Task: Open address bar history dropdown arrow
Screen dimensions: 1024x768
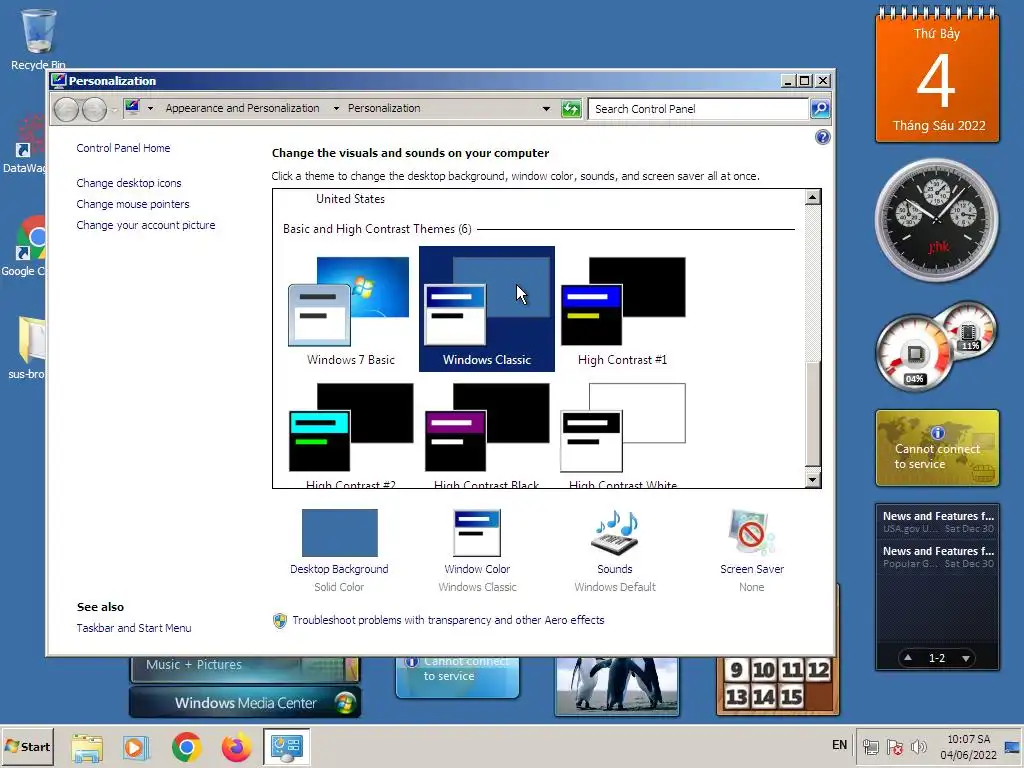Action: pyautogui.click(x=546, y=109)
